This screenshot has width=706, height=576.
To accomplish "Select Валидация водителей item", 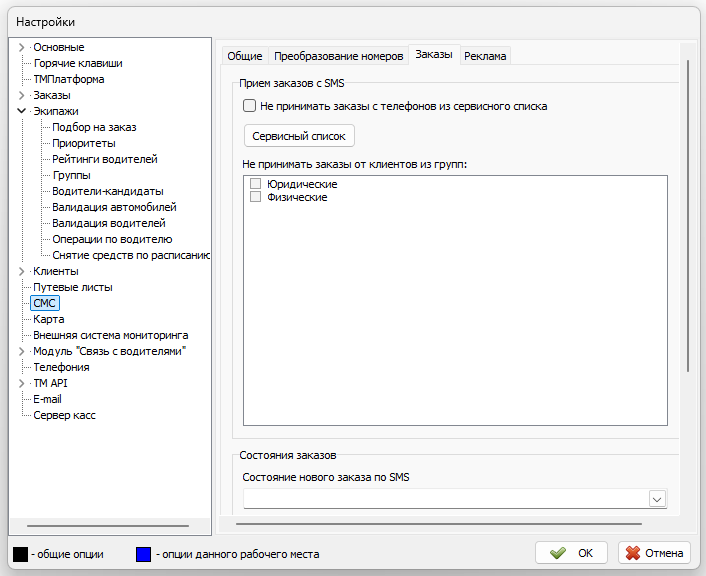I will click(109, 223).
